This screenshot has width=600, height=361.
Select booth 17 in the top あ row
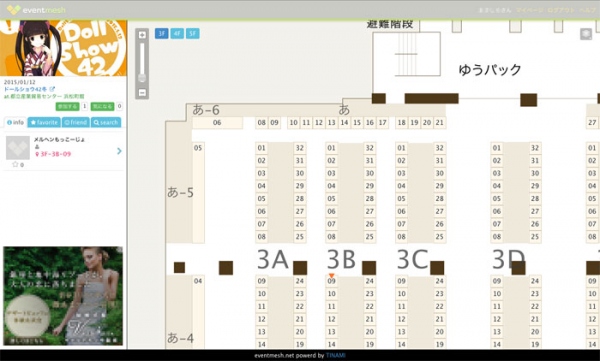point(382,123)
